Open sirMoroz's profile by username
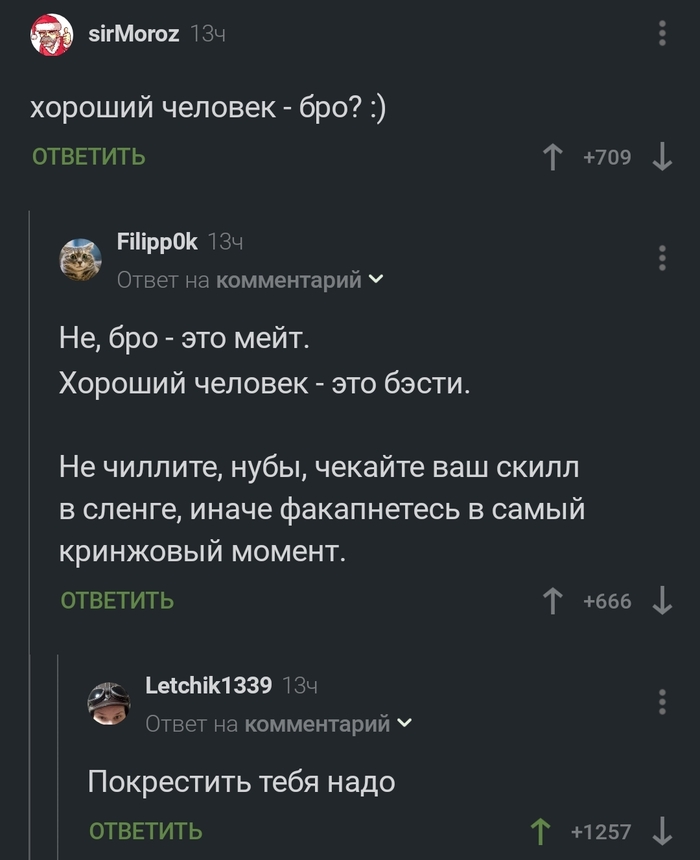Viewport: 700px width, 860px height. click(133, 34)
